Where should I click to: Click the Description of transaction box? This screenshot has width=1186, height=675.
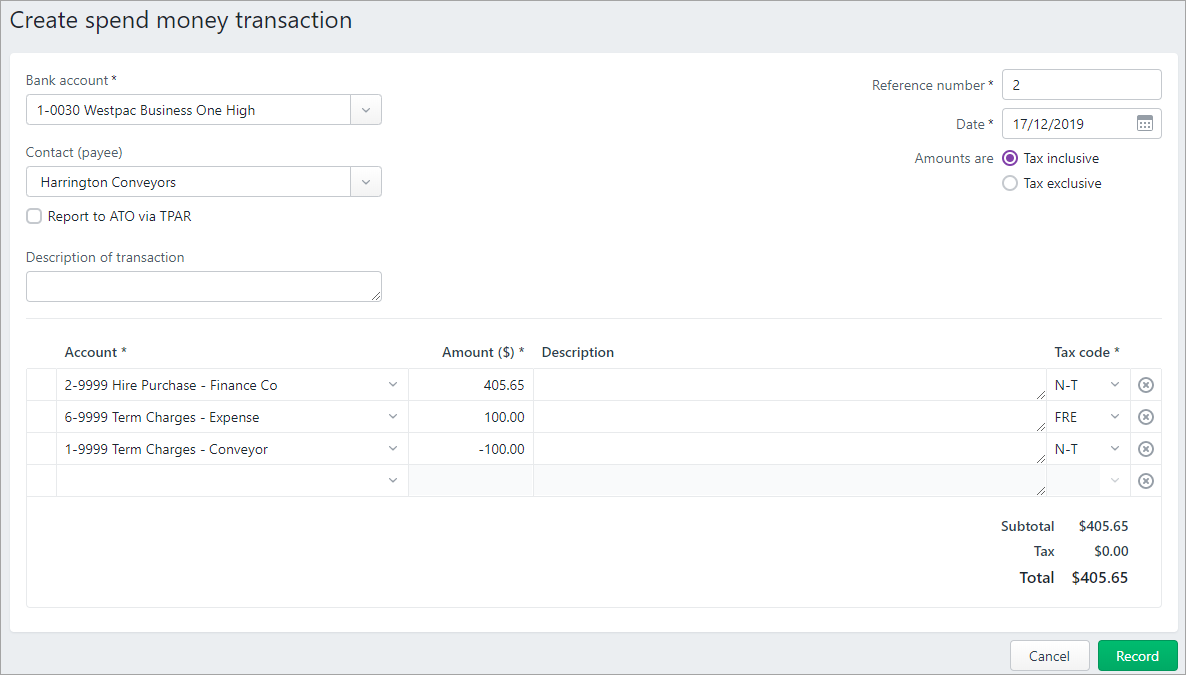click(203, 286)
